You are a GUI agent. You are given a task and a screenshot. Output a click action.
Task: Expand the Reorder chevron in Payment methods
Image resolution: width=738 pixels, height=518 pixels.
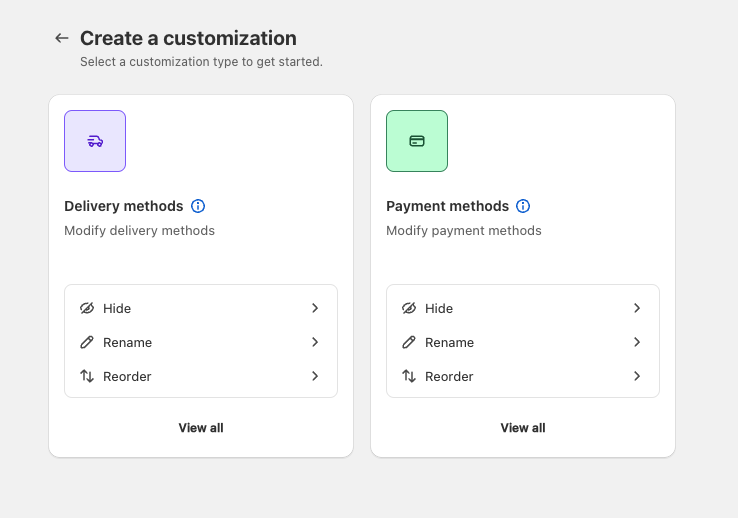point(637,376)
